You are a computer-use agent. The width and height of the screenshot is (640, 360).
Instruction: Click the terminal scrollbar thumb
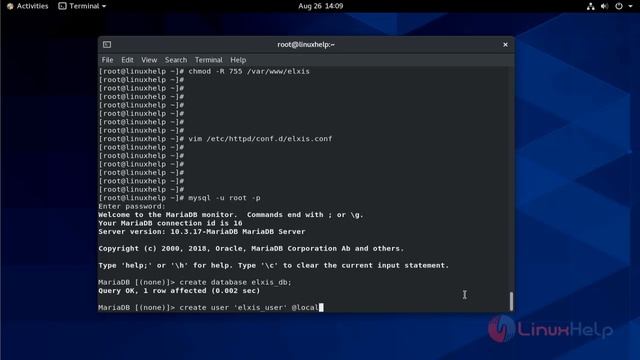[511, 301]
